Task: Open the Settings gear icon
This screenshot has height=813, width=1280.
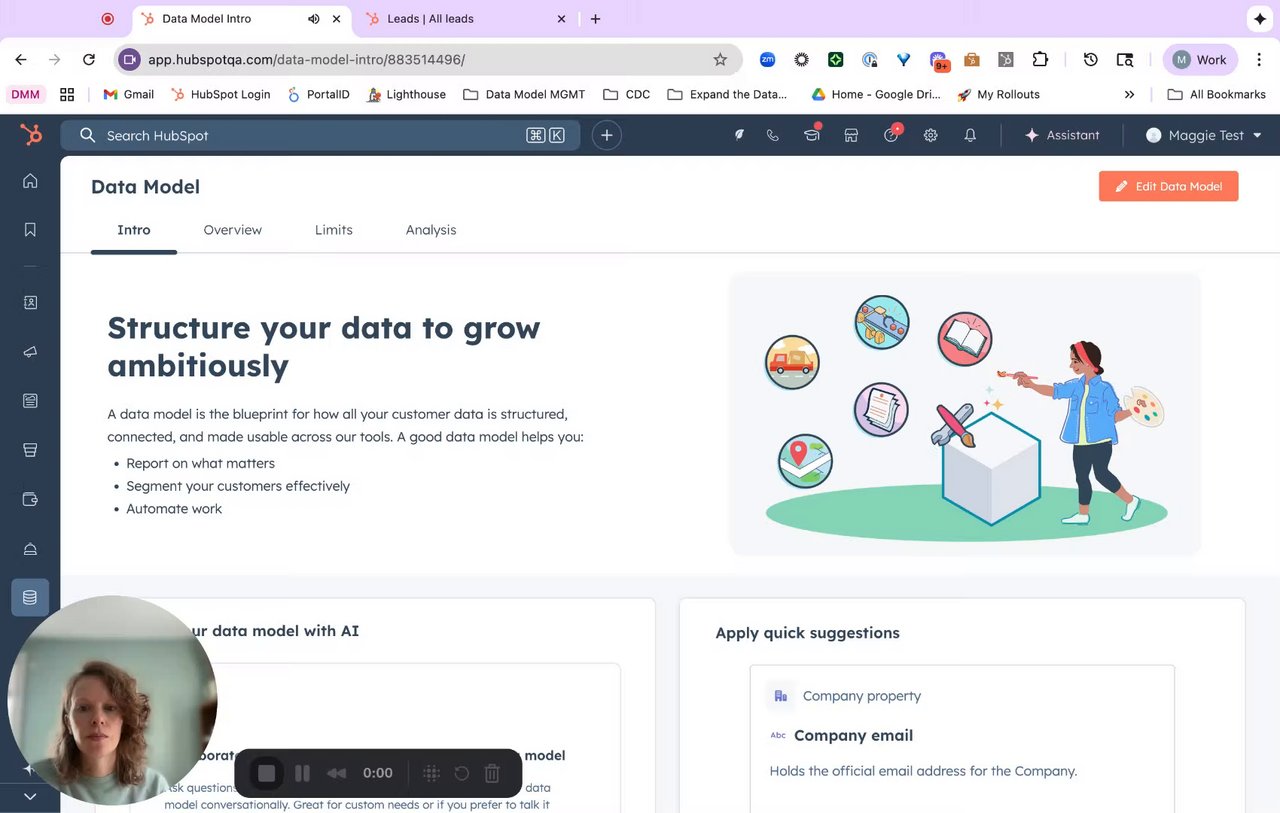Action: 930,135
